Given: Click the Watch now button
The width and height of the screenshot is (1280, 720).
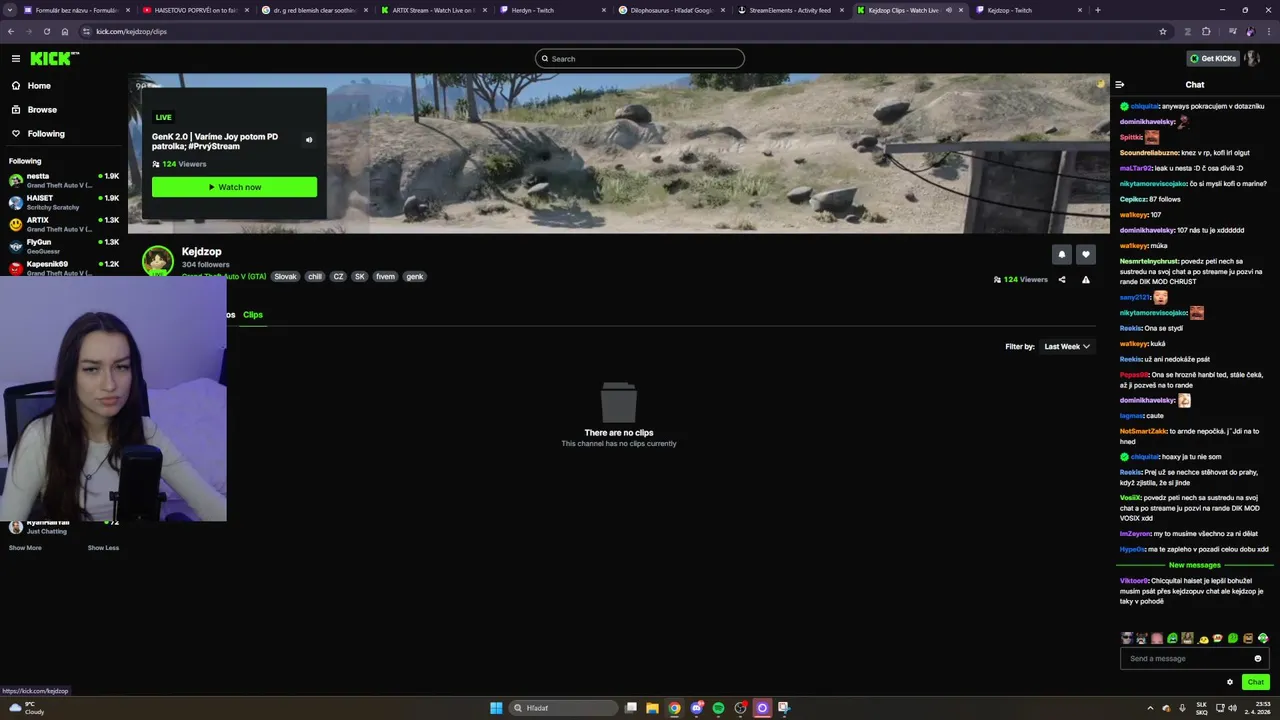Looking at the screenshot, I should tap(234, 187).
